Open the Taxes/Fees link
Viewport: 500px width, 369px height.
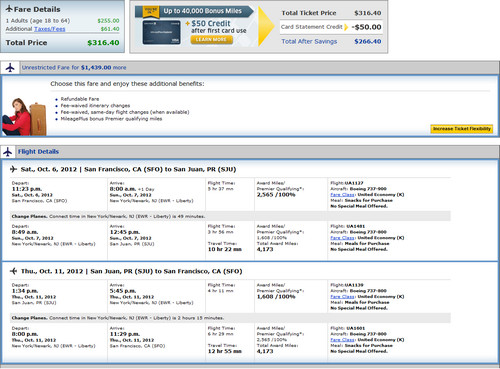coord(49,29)
